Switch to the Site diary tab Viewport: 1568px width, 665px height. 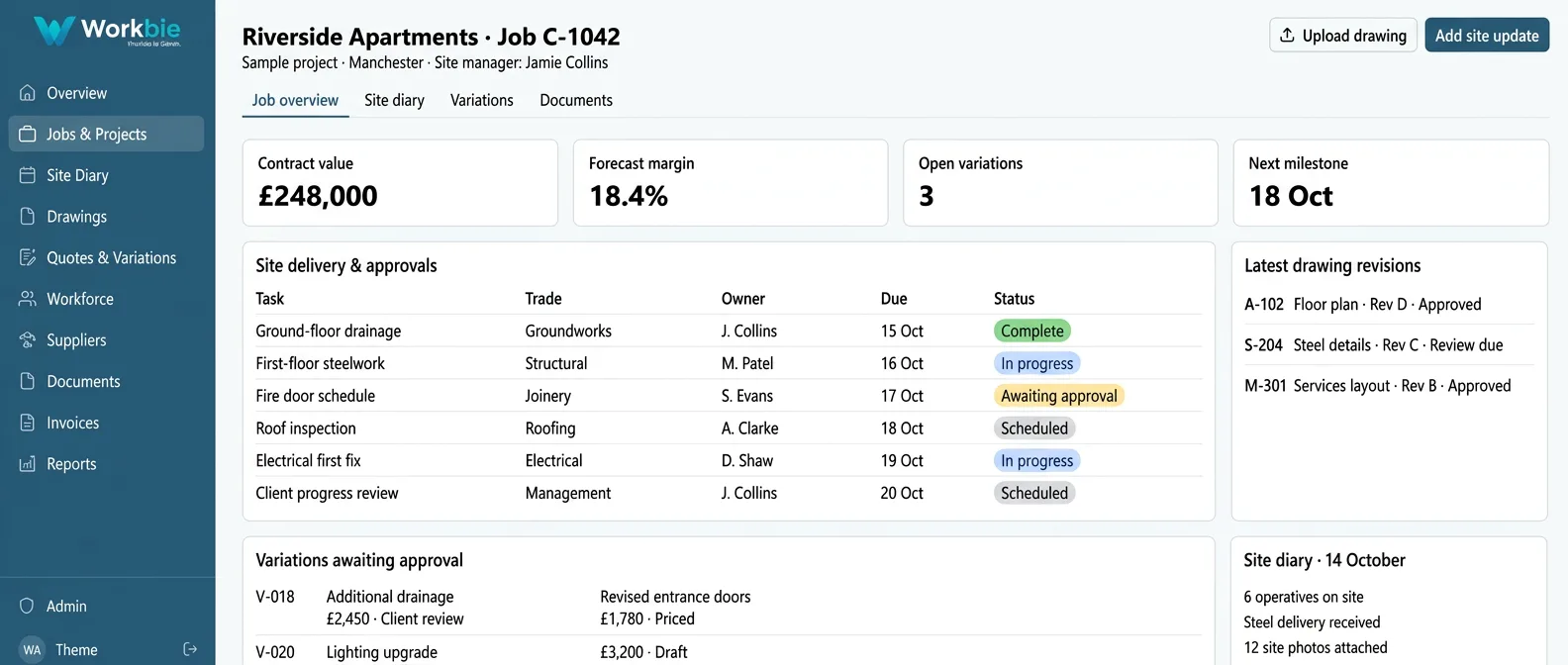pyautogui.click(x=394, y=100)
